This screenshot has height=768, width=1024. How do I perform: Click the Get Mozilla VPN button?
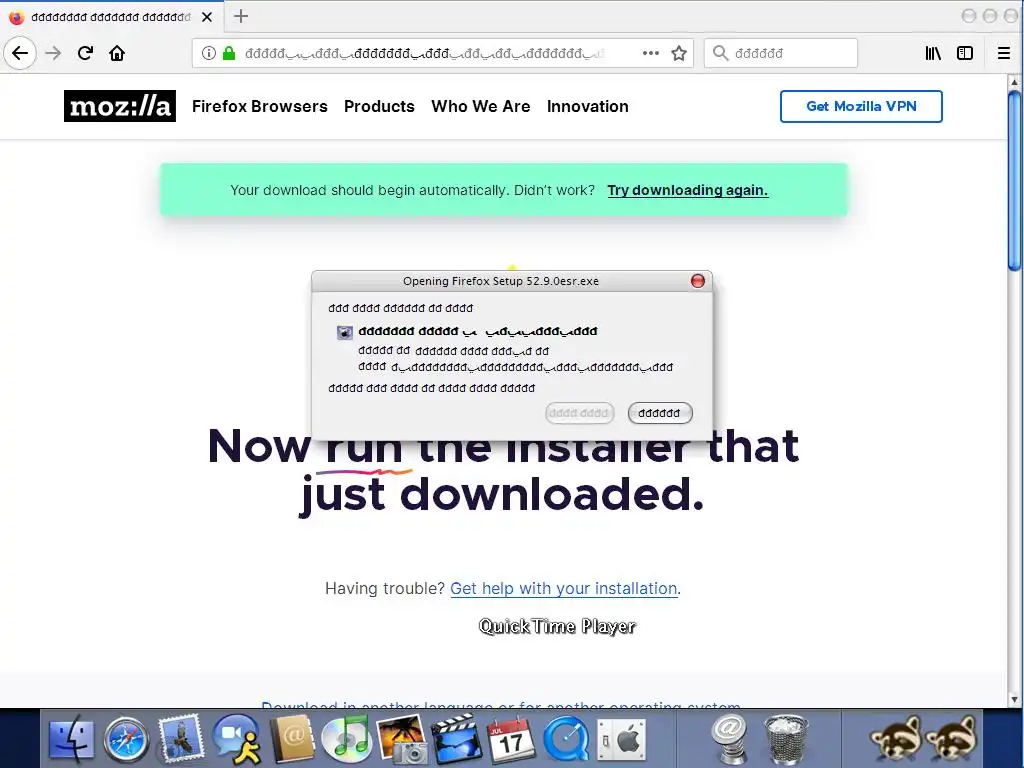[861, 106]
